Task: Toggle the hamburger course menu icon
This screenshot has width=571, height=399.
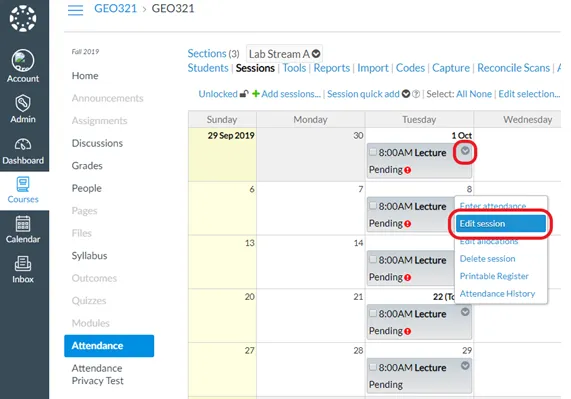Action: point(75,10)
